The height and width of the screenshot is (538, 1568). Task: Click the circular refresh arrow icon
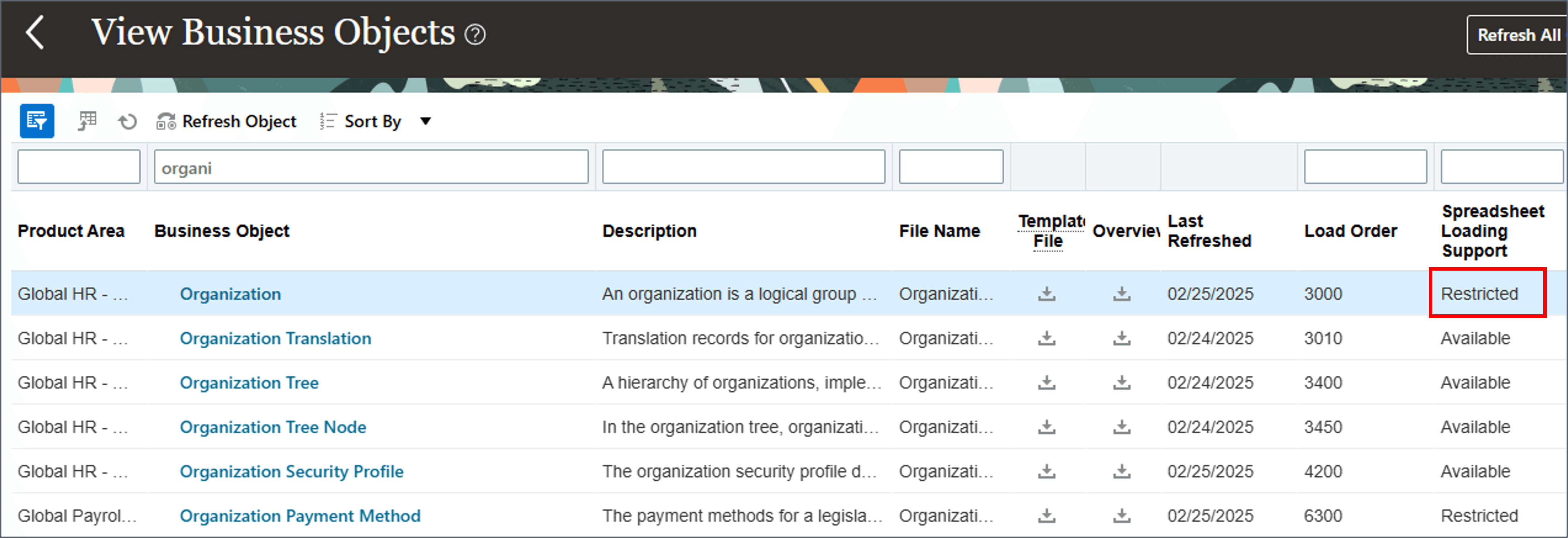[127, 122]
